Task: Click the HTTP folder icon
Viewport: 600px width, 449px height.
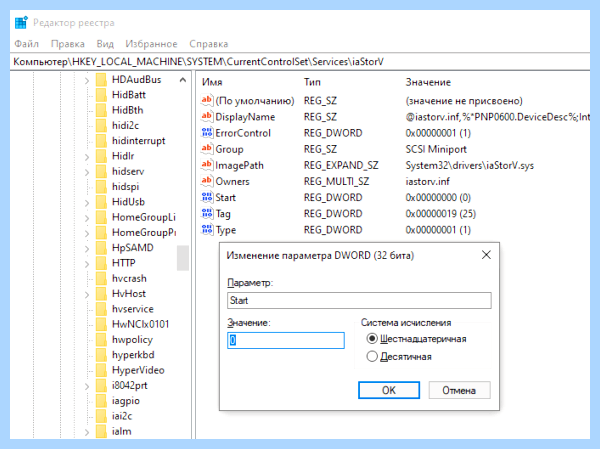Action: [101, 263]
